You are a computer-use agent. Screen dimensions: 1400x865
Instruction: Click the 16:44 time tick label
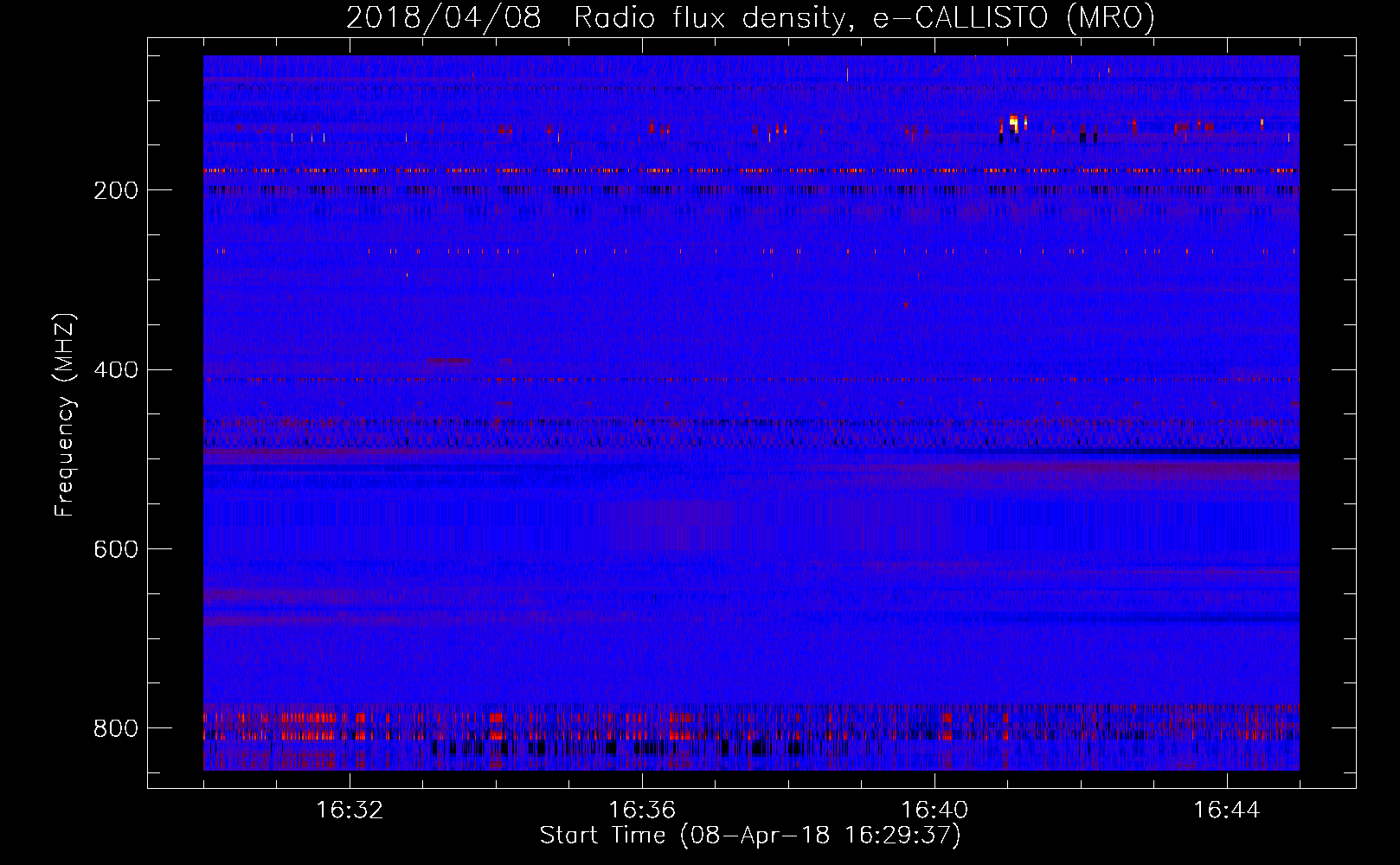tap(1227, 811)
